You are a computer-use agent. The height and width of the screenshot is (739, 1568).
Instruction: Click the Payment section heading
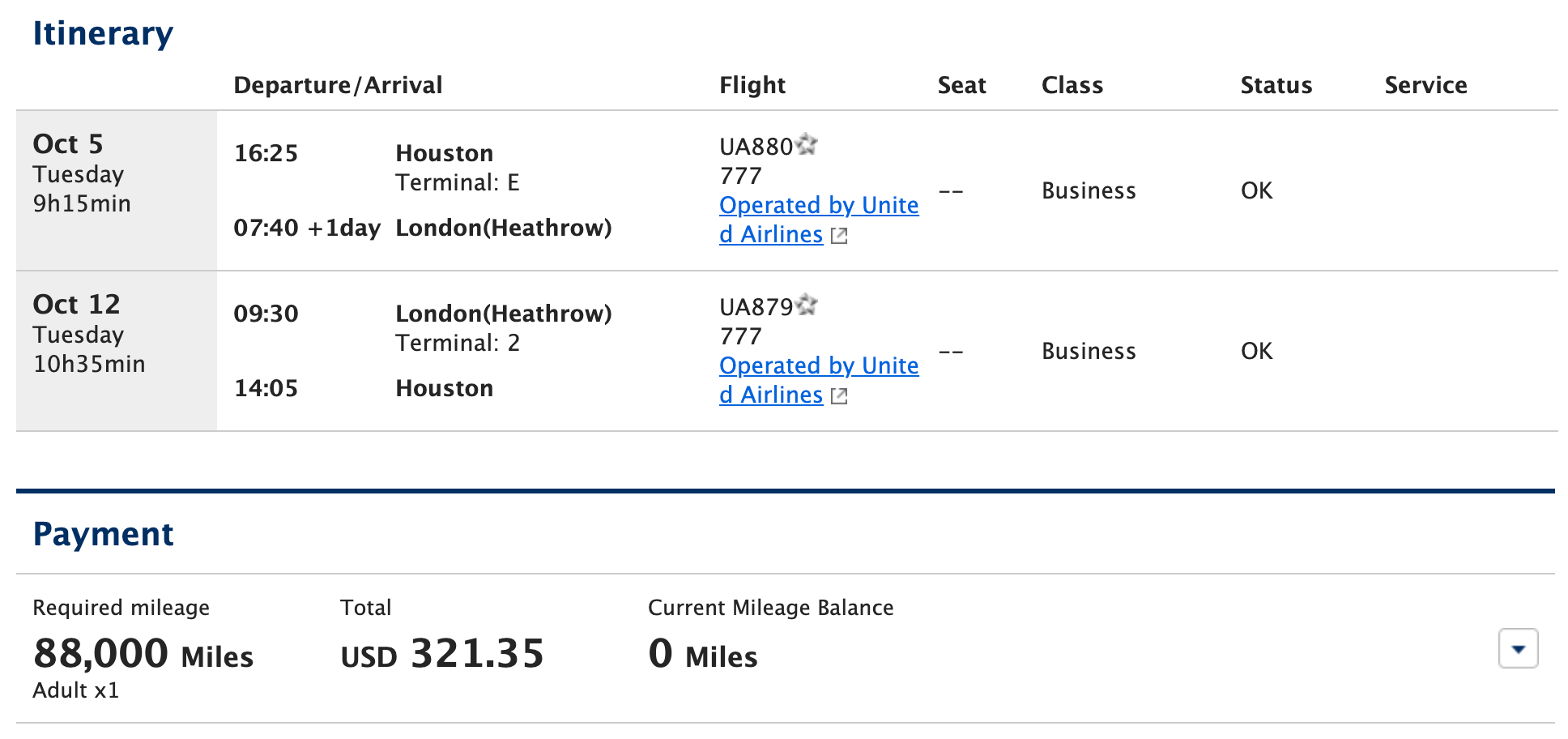pos(103,534)
